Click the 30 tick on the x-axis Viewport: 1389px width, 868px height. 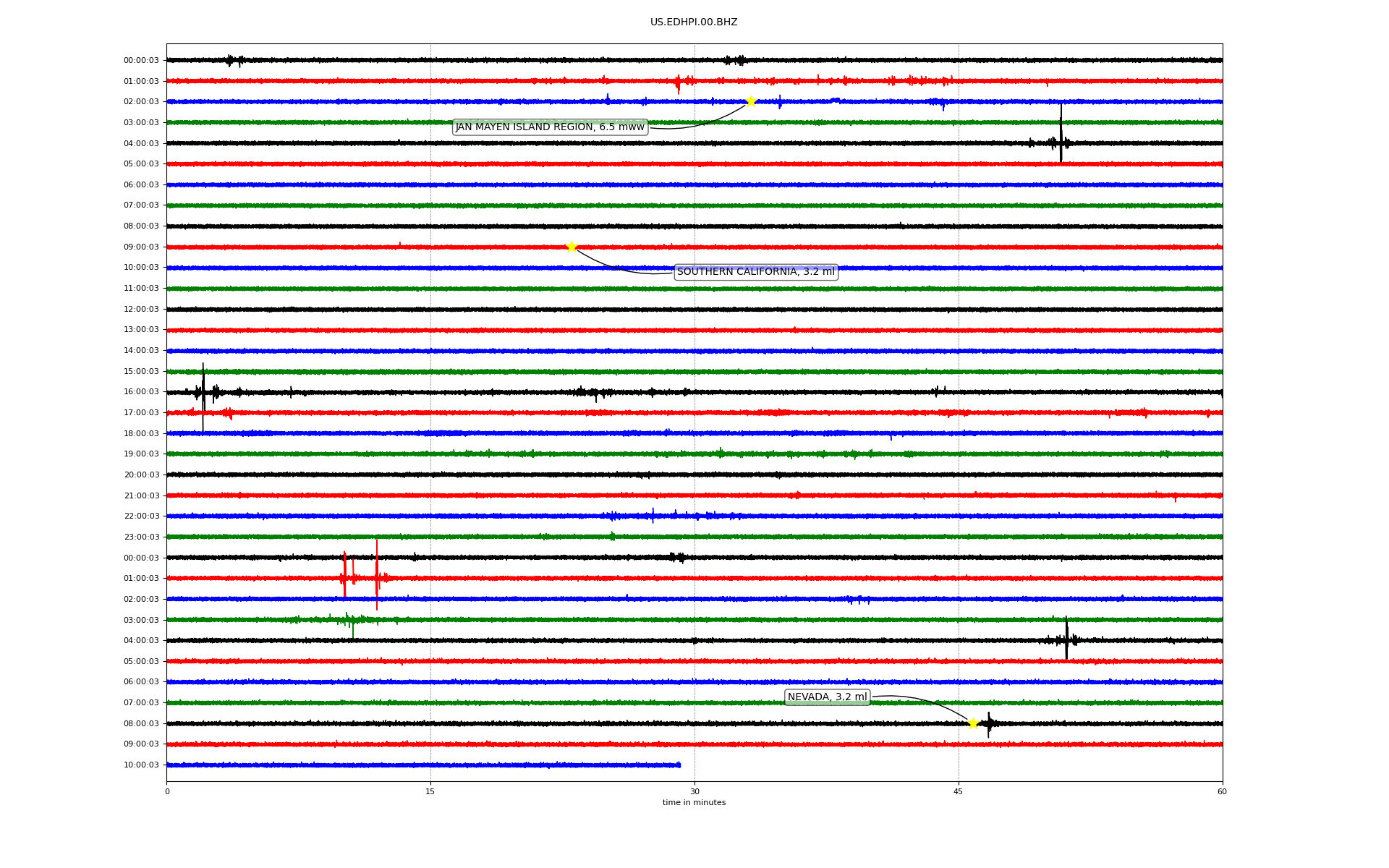coord(694,792)
